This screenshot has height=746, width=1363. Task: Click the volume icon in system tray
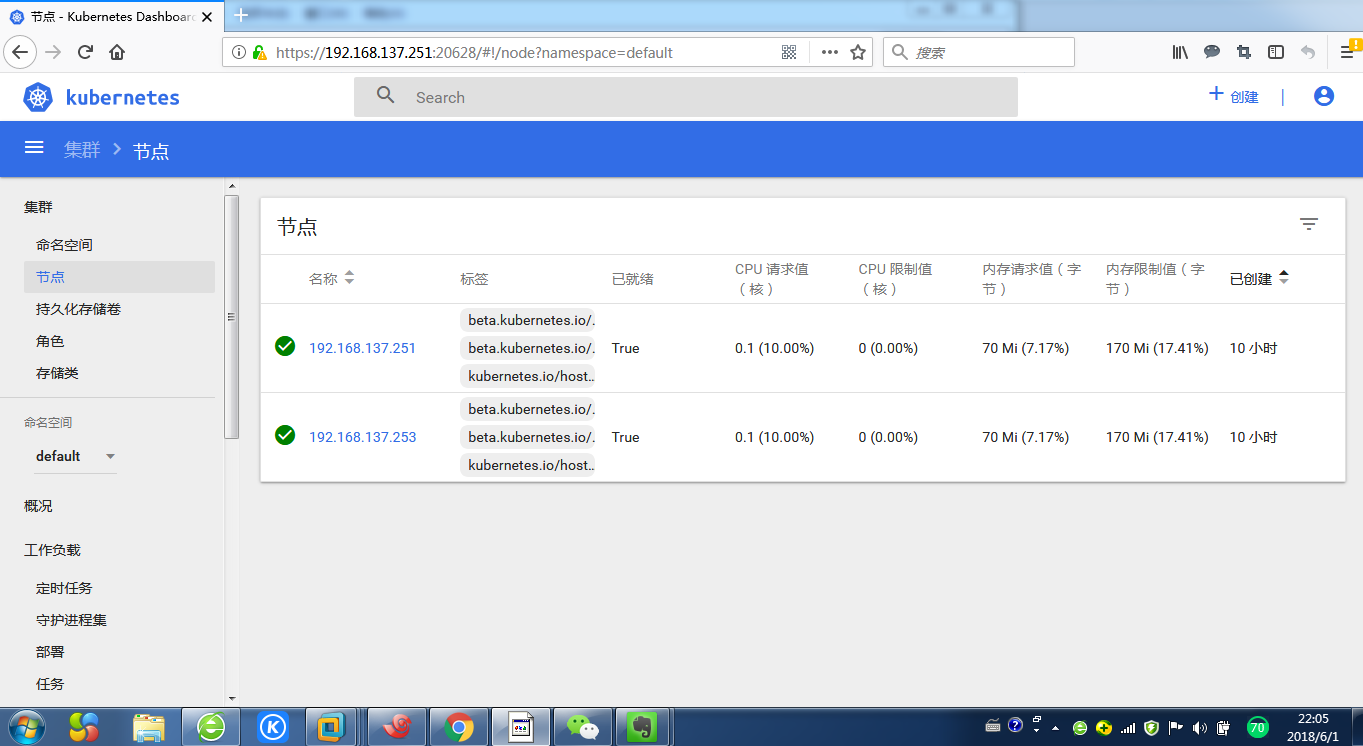pyautogui.click(x=1200, y=727)
